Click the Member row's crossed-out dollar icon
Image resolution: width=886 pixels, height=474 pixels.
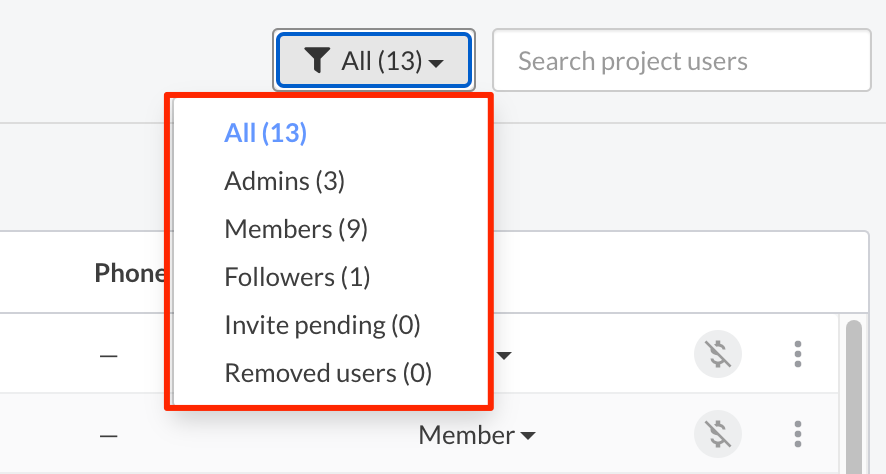point(718,435)
